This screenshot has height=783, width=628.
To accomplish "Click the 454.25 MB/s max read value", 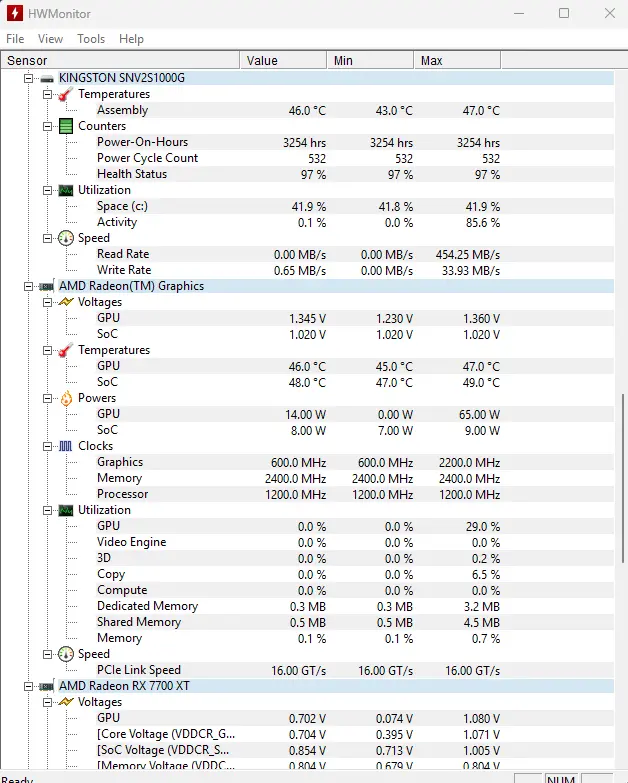I will 468,255.
